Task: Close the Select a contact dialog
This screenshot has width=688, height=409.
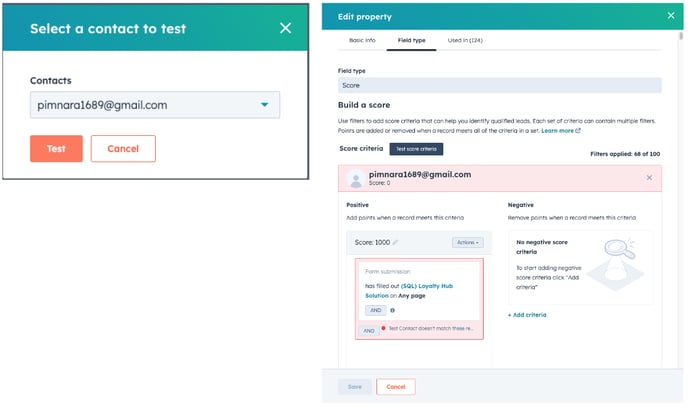Action: click(285, 28)
